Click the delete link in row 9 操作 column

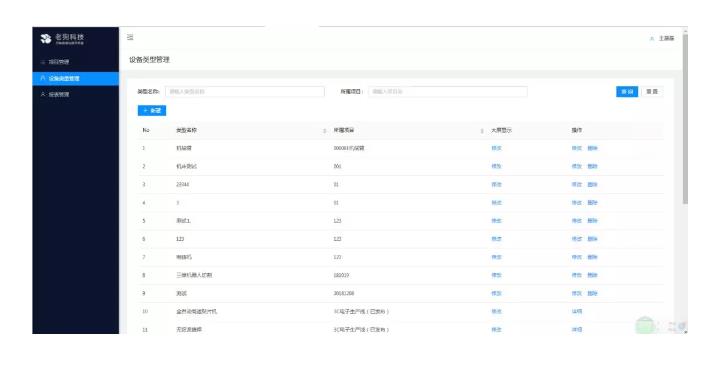point(593,293)
